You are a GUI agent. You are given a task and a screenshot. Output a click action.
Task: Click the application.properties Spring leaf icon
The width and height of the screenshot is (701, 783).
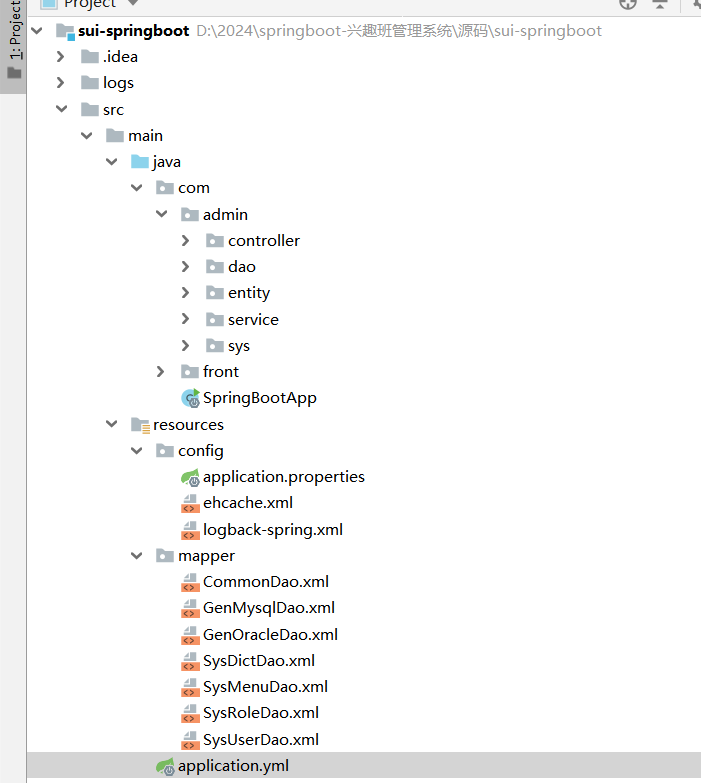[x=190, y=477]
